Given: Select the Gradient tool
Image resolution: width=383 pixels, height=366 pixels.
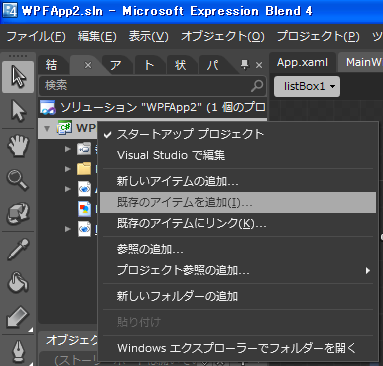Looking at the screenshot, I should 18,317.
